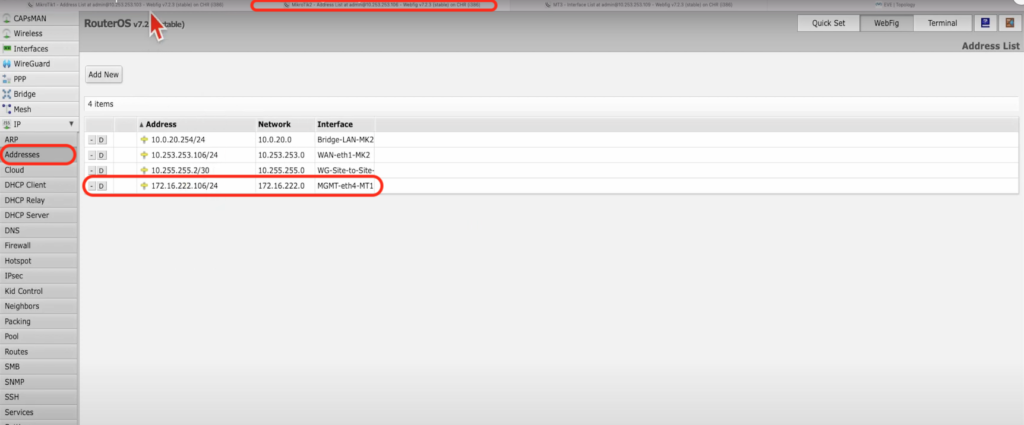Collapse the IP submenu arrow
Viewport: 1024px width, 425px height.
(x=70, y=124)
